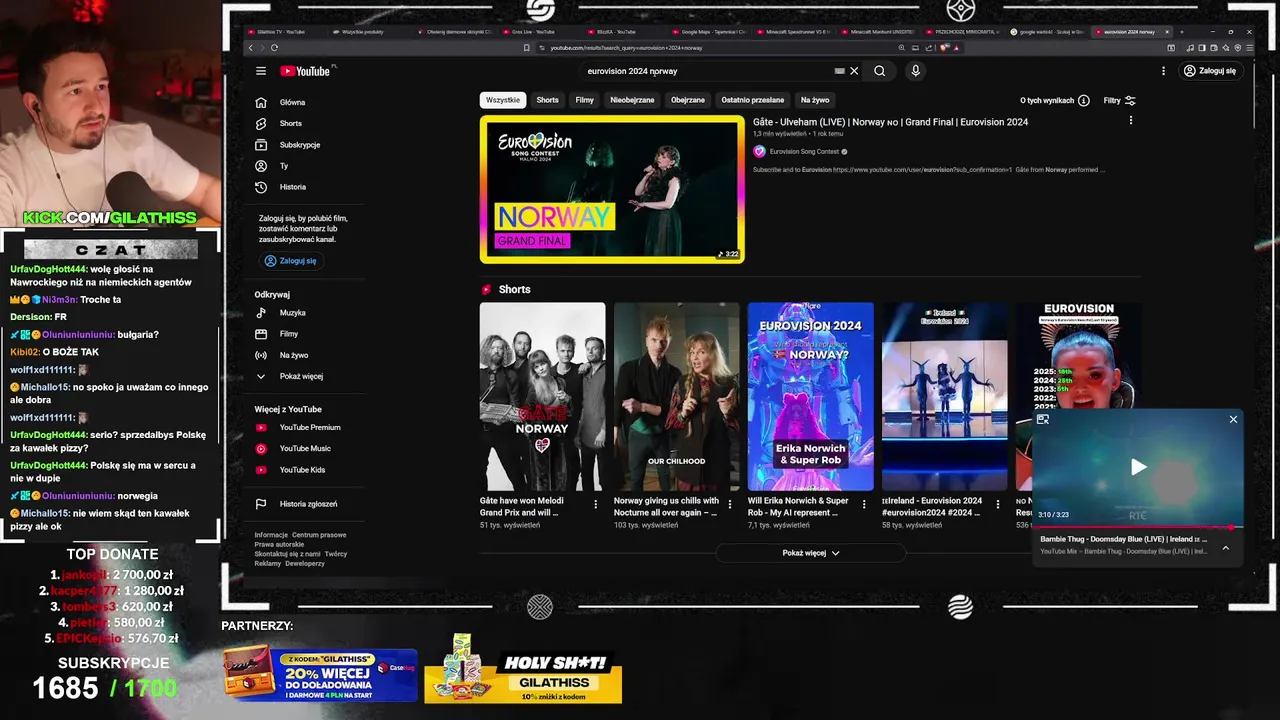Image resolution: width=1280 pixels, height=720 pixels.
Task: Open more options for Gåte Ulveham video
Action: coord(1131,121)
